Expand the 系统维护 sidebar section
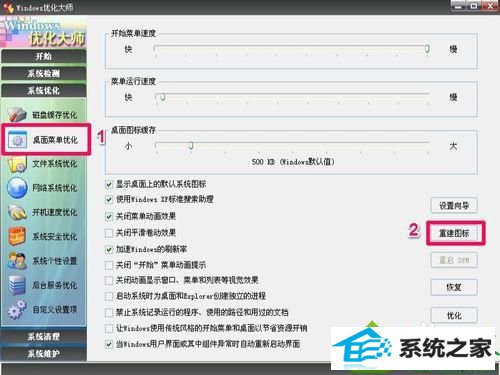This screenshot has height=375, width=500. (44, 353)
